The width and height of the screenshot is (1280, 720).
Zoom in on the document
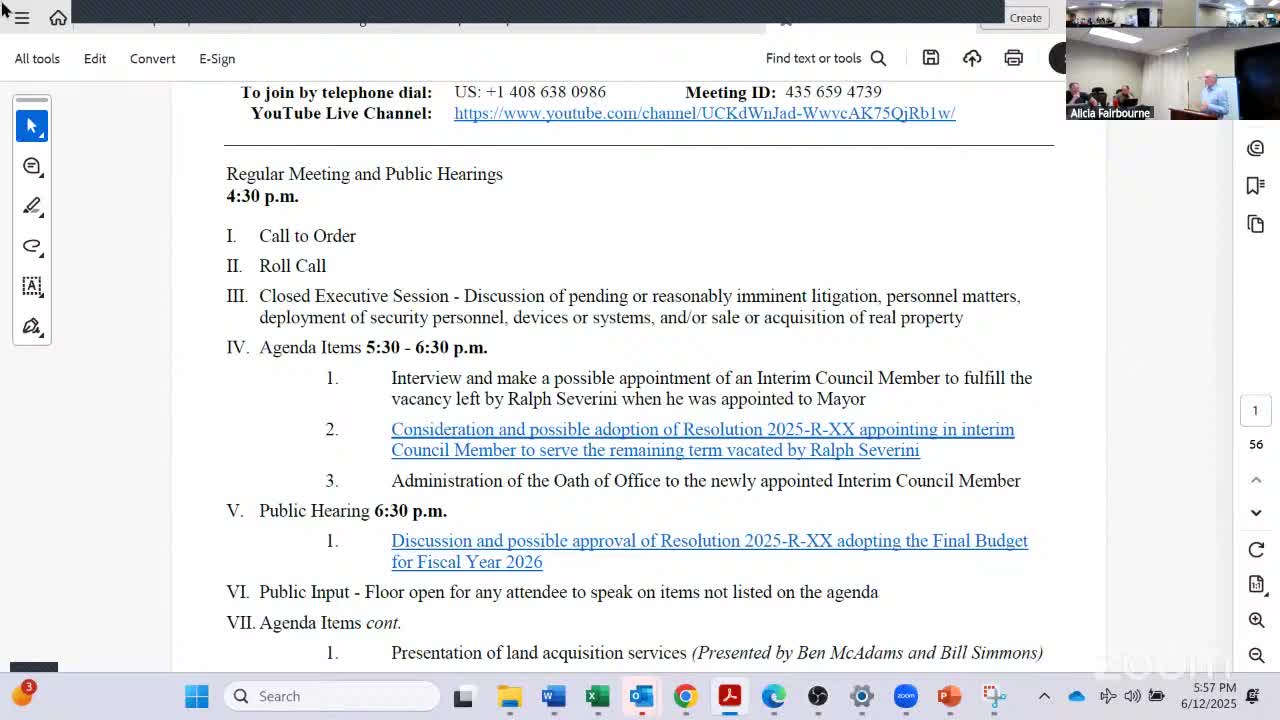click(1257, 620)
